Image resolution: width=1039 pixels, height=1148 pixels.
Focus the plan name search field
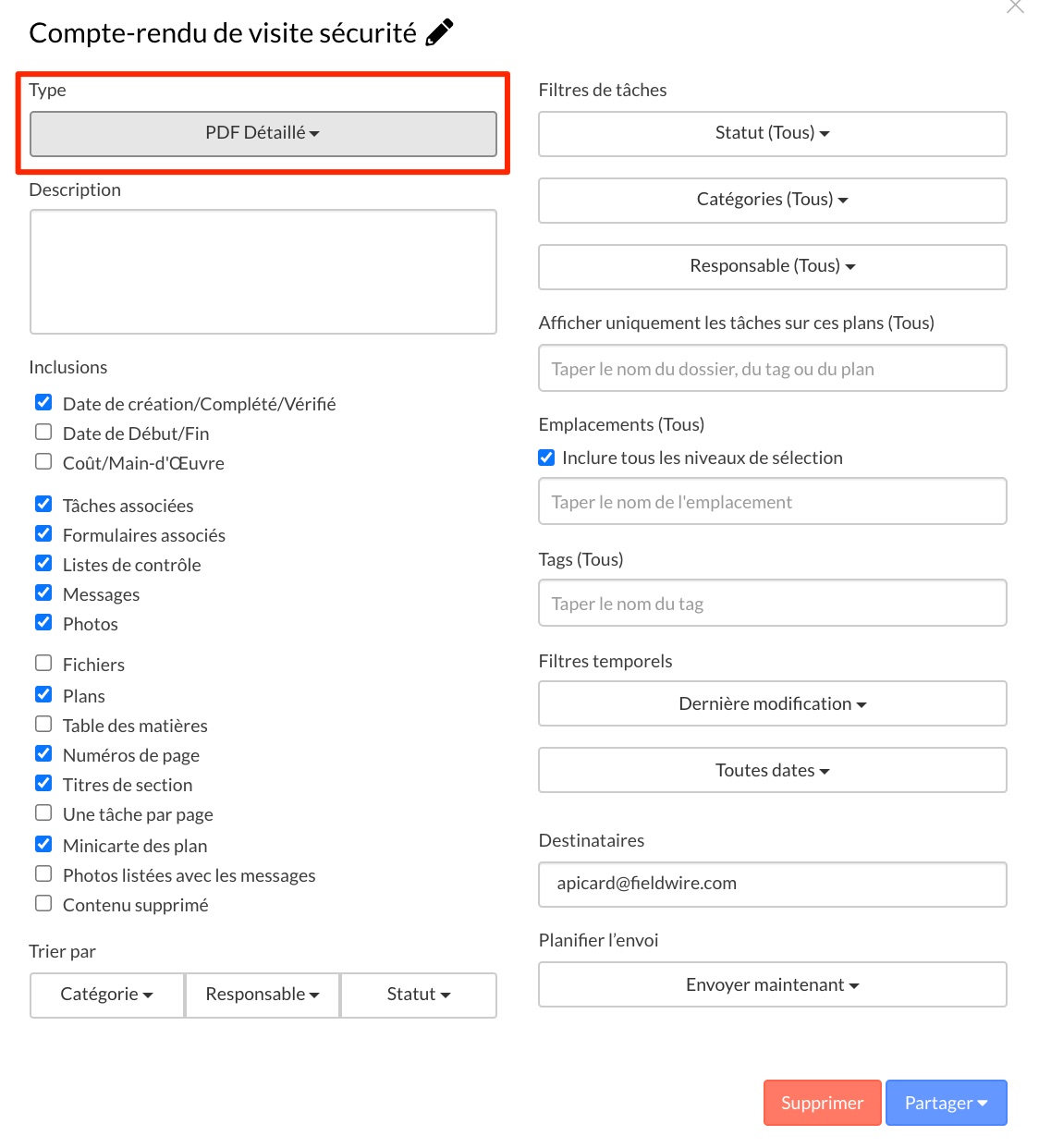pyautogui.click(x=772, y=369)
